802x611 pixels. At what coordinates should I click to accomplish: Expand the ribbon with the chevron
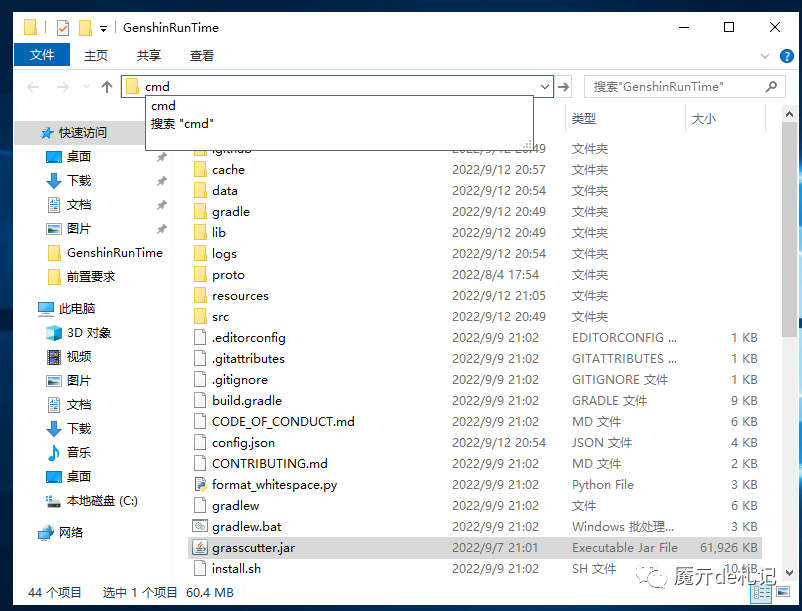pyautogui.click(x=765, y=56)
